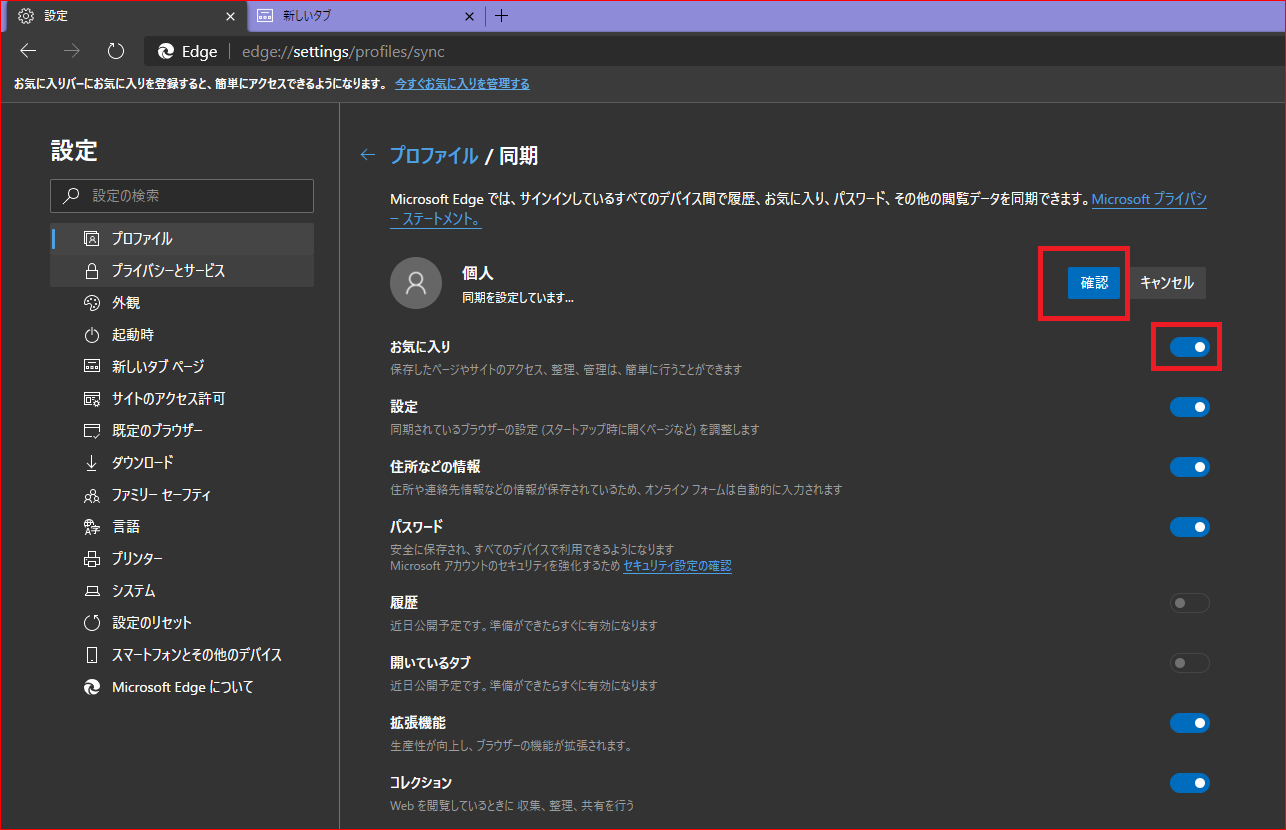Click the reset icon beside 設定のリセット
The image size is (1286, 830).
(x=92, y=623)
